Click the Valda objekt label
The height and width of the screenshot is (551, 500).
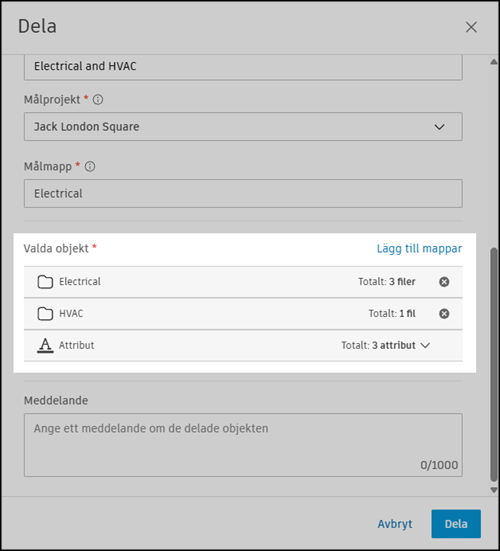click(56, 248)
